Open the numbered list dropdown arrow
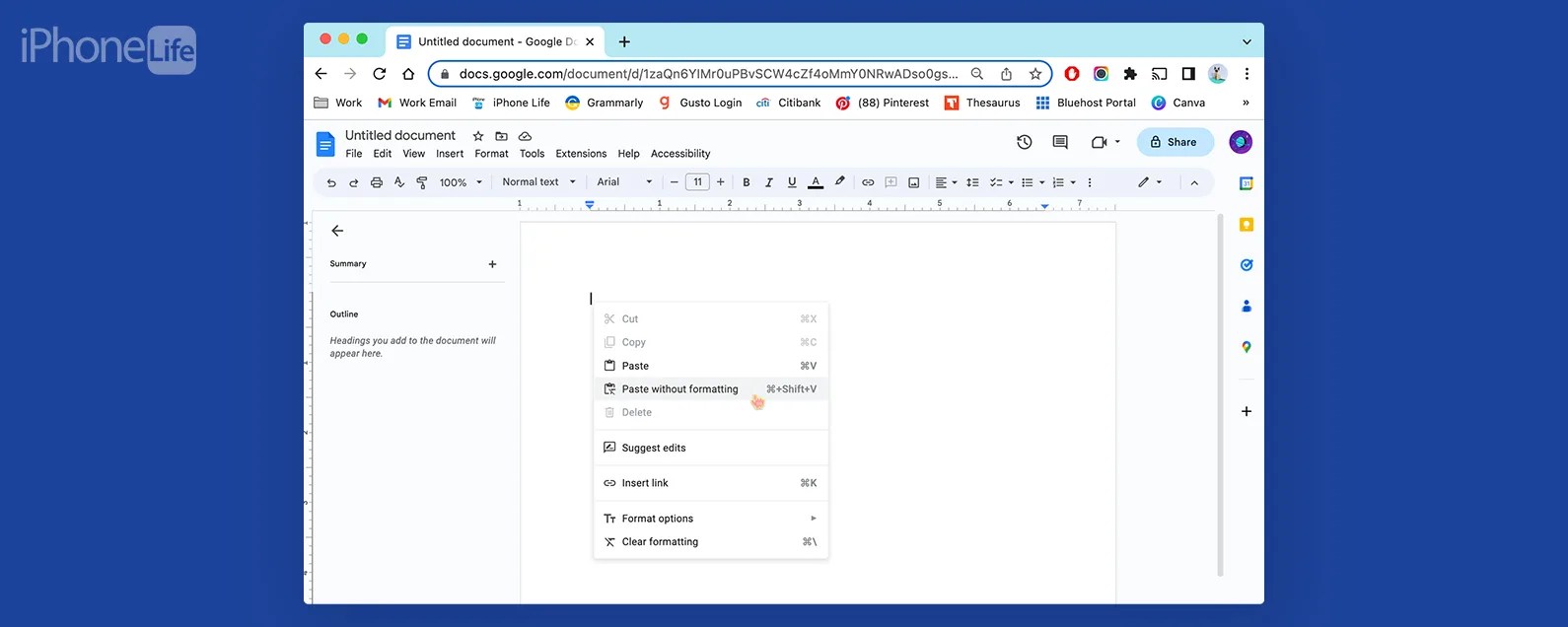Image resolution: width=1568 pixels, height=627 pixels. click(x=1073, y=182)
